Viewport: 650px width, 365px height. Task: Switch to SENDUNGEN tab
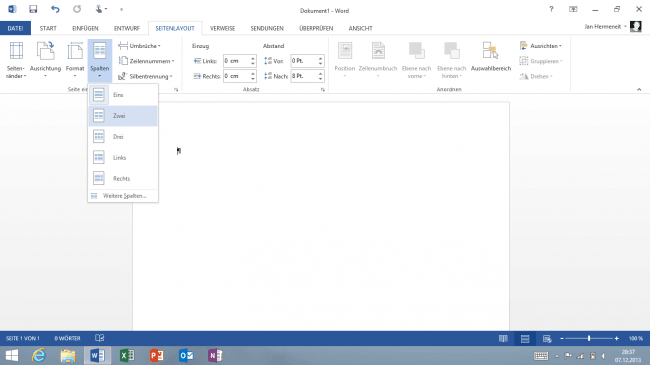point(267,28)
